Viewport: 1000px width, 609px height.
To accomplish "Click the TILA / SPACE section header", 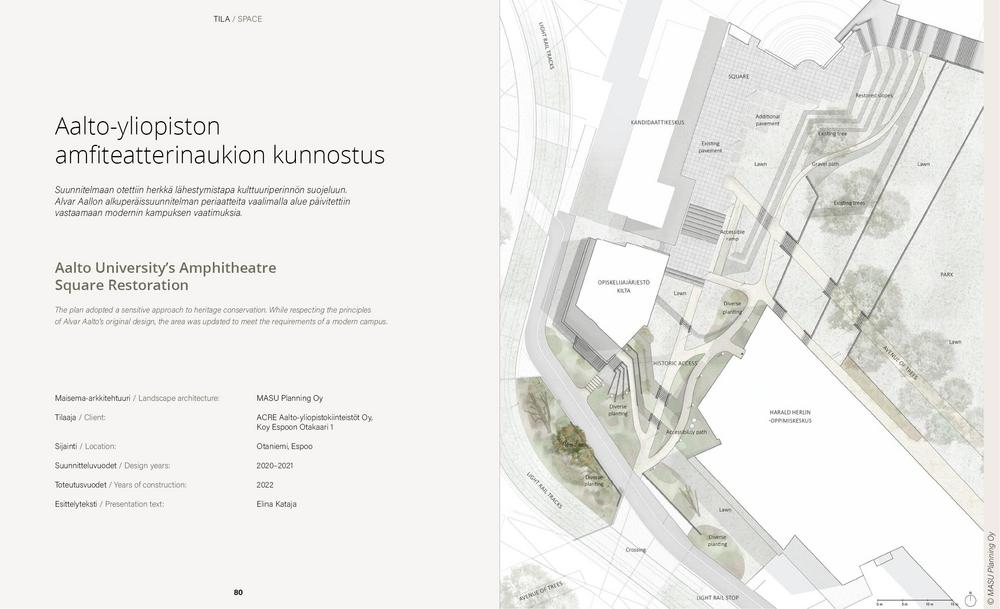I will 237,19.
